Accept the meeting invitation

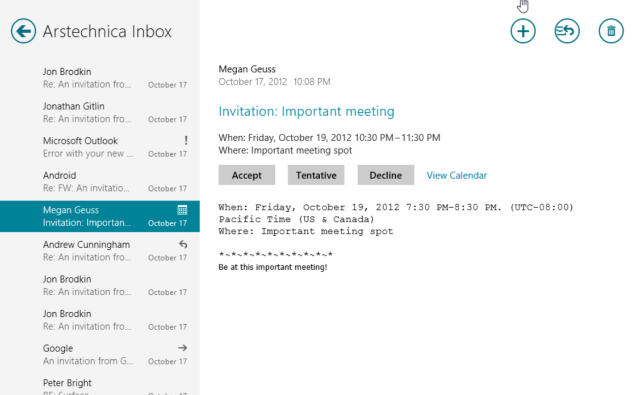pyautogui.click(x=247, y=175)
